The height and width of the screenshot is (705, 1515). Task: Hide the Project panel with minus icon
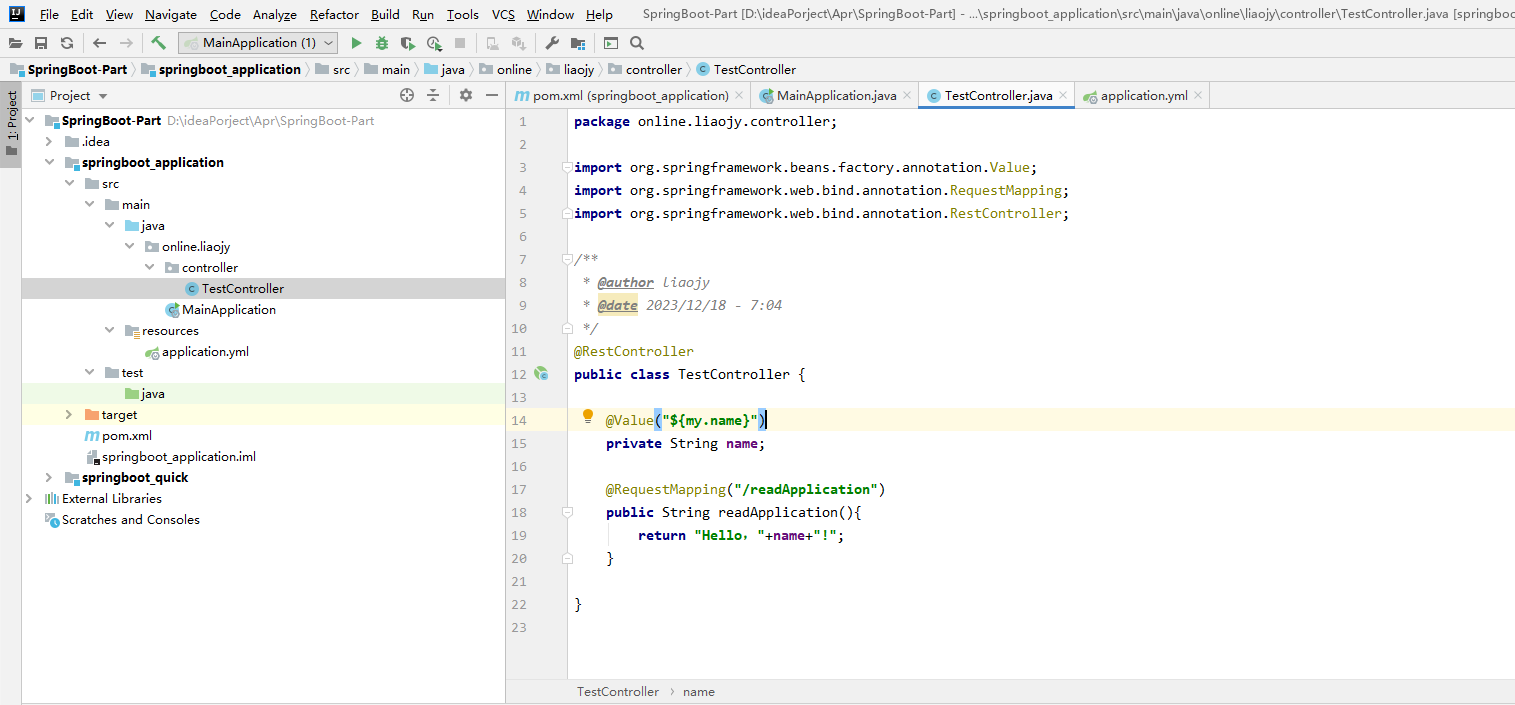492,95
